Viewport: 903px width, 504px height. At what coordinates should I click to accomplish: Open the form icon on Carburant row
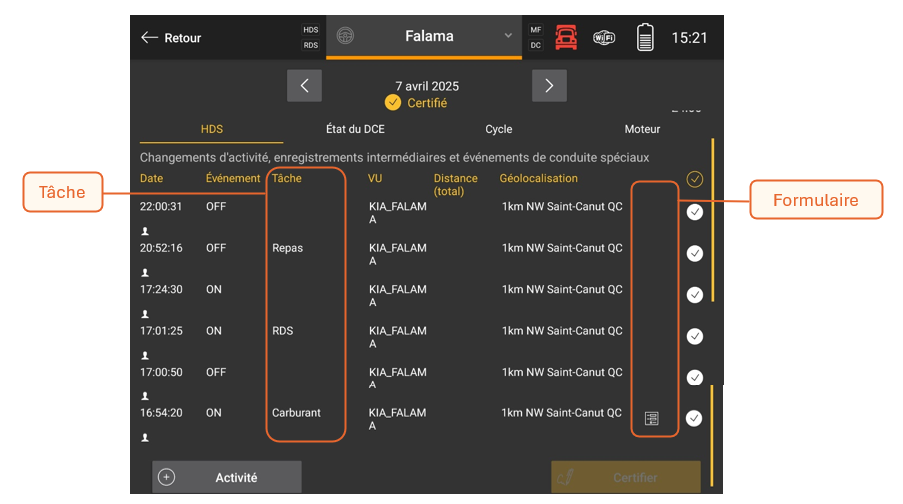click(x=652, y=418)
